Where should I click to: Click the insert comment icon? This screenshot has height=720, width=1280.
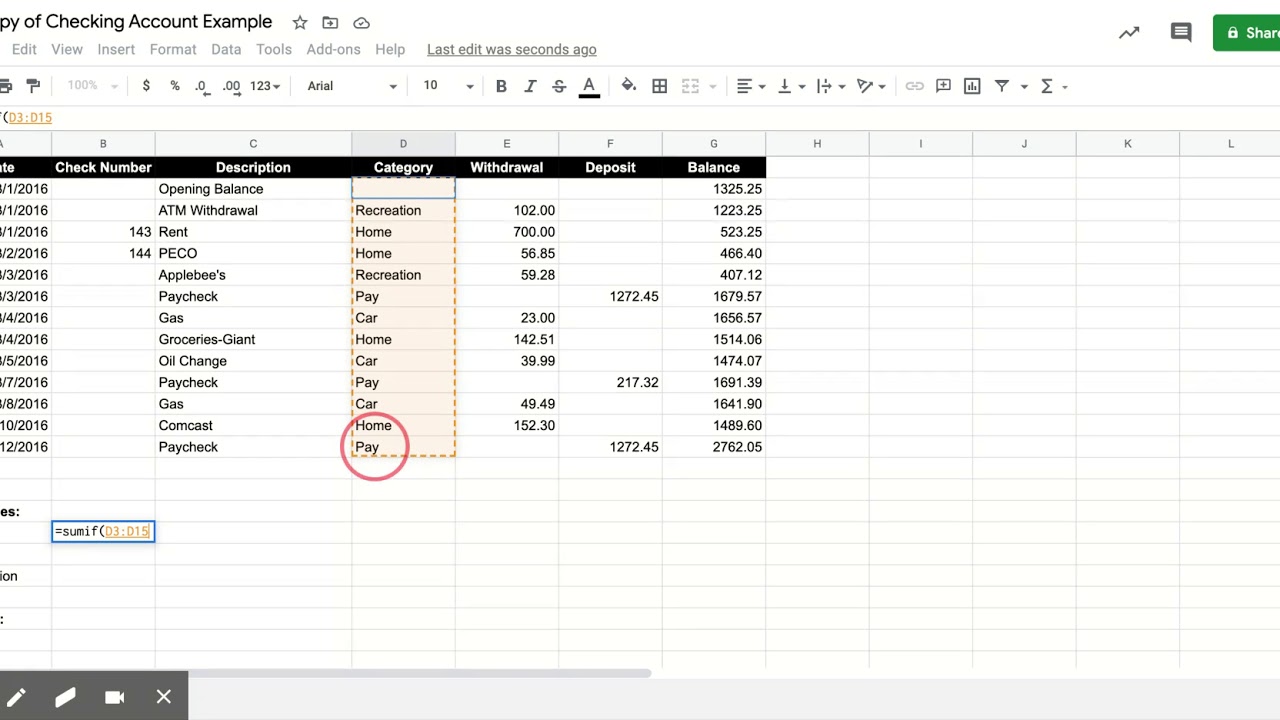[943, 86]
